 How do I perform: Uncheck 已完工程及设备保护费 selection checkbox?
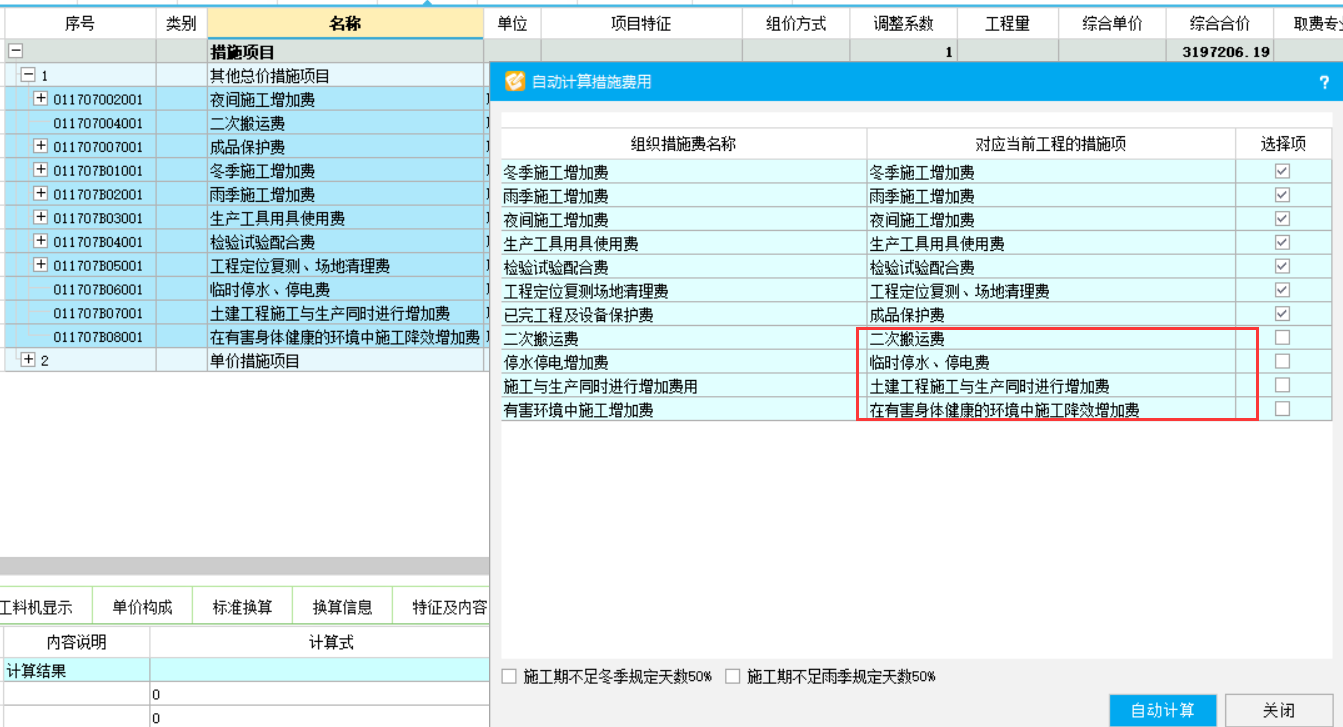pyautogui.click(x=1282, y=314)
